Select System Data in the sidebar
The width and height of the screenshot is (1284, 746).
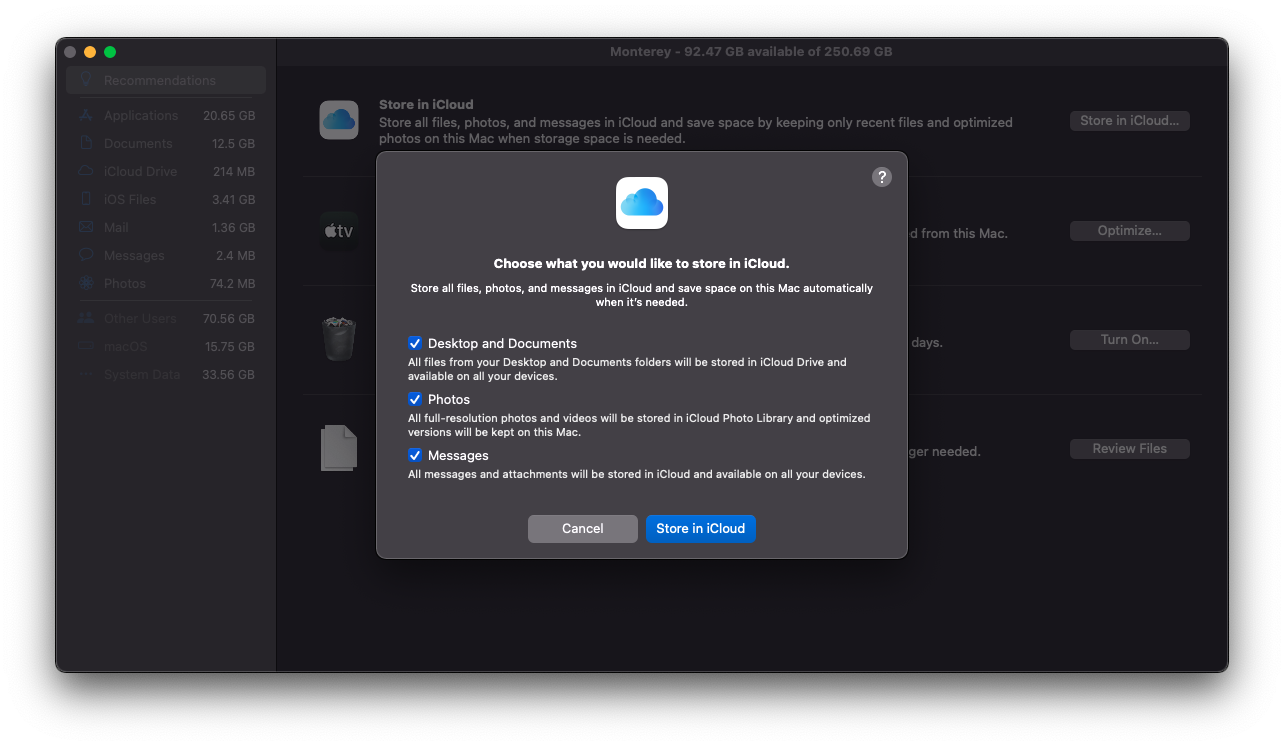tap(166, 374)
